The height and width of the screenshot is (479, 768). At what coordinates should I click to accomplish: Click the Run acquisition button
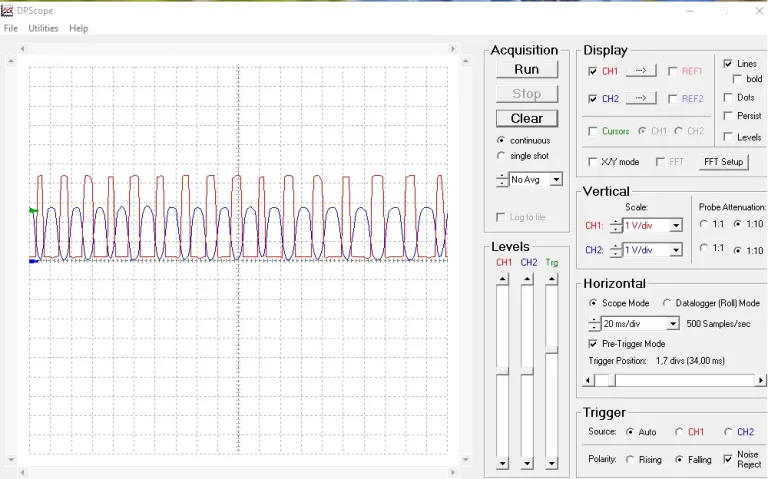coord(527,70)
